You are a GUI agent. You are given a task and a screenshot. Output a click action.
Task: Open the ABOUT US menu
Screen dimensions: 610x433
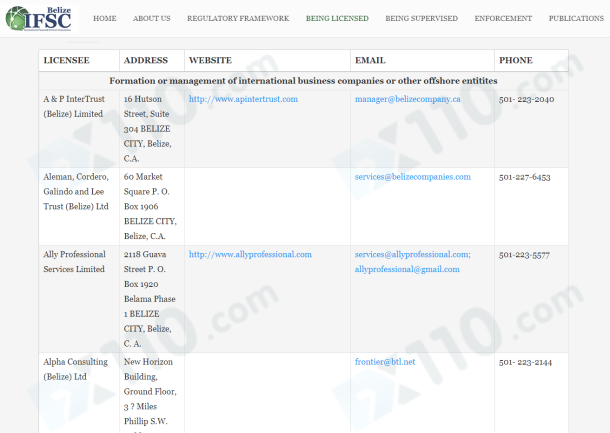[x=152, y=18]
